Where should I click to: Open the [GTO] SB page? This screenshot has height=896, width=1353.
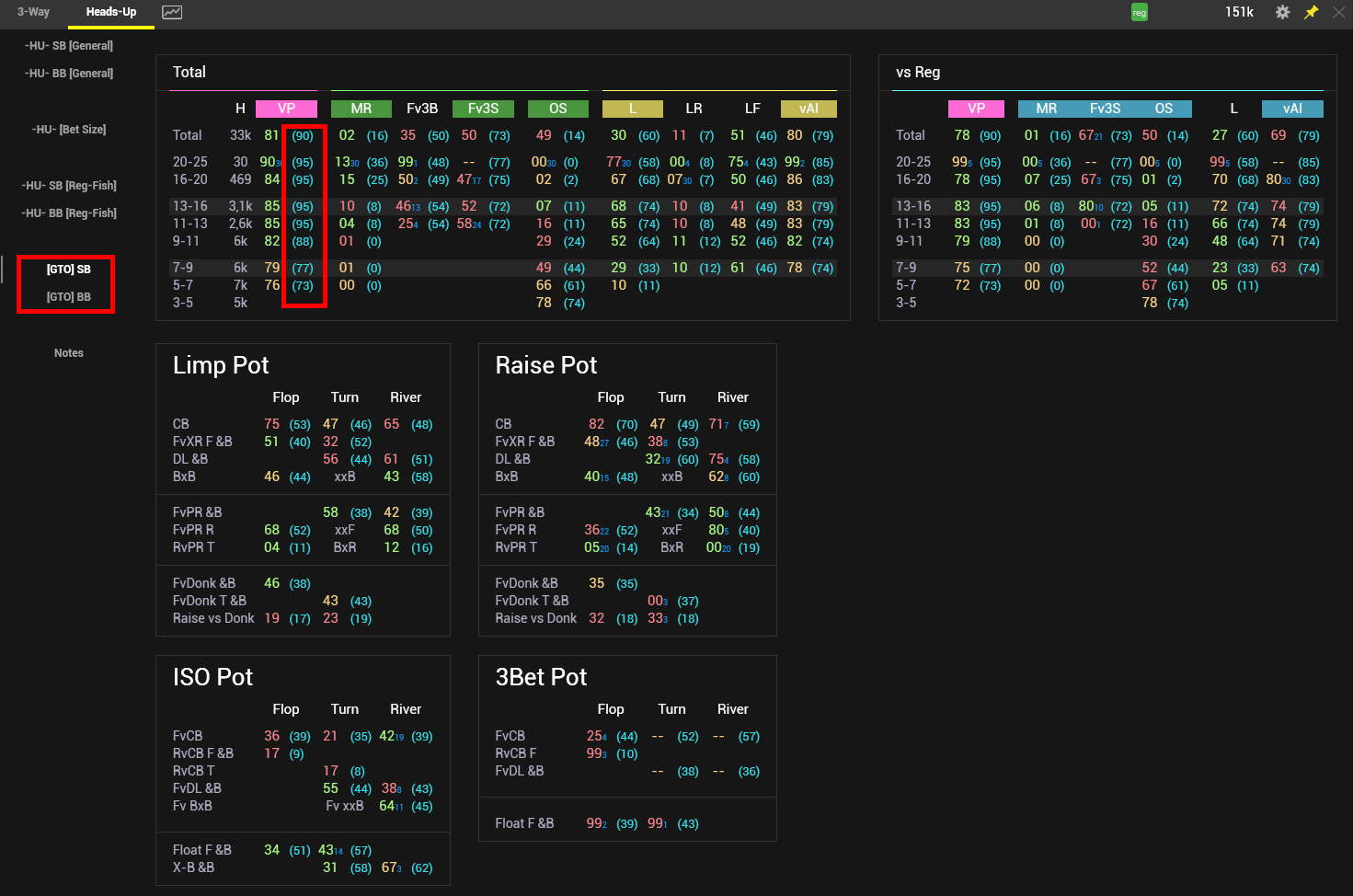click(x=69, y=270)
